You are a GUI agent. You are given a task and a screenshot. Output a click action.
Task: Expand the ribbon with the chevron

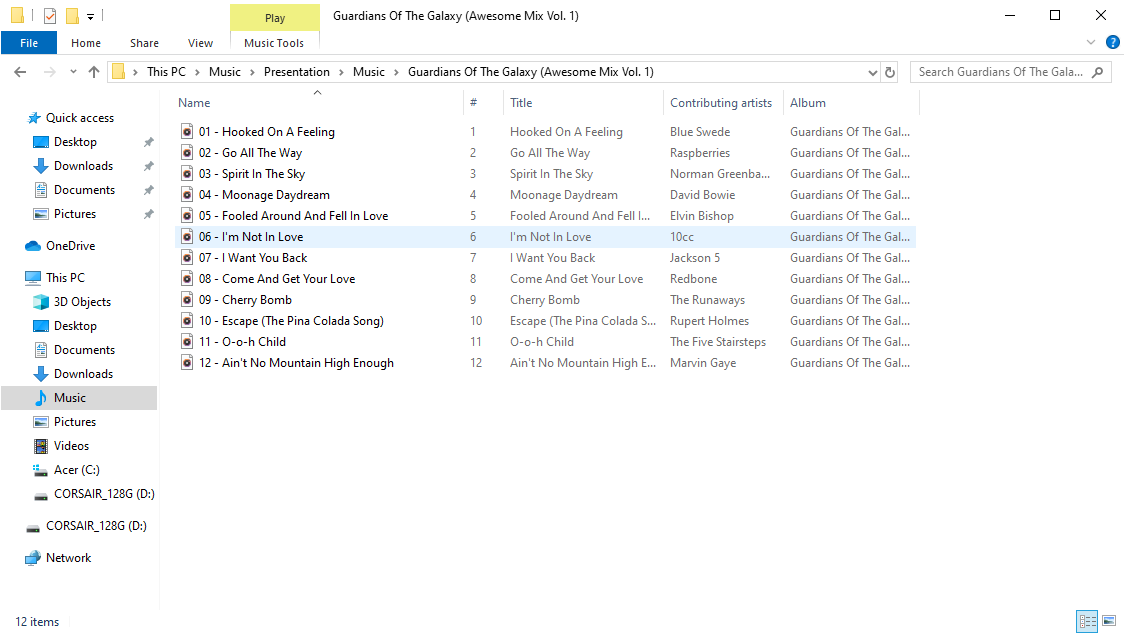[1091, 42]
